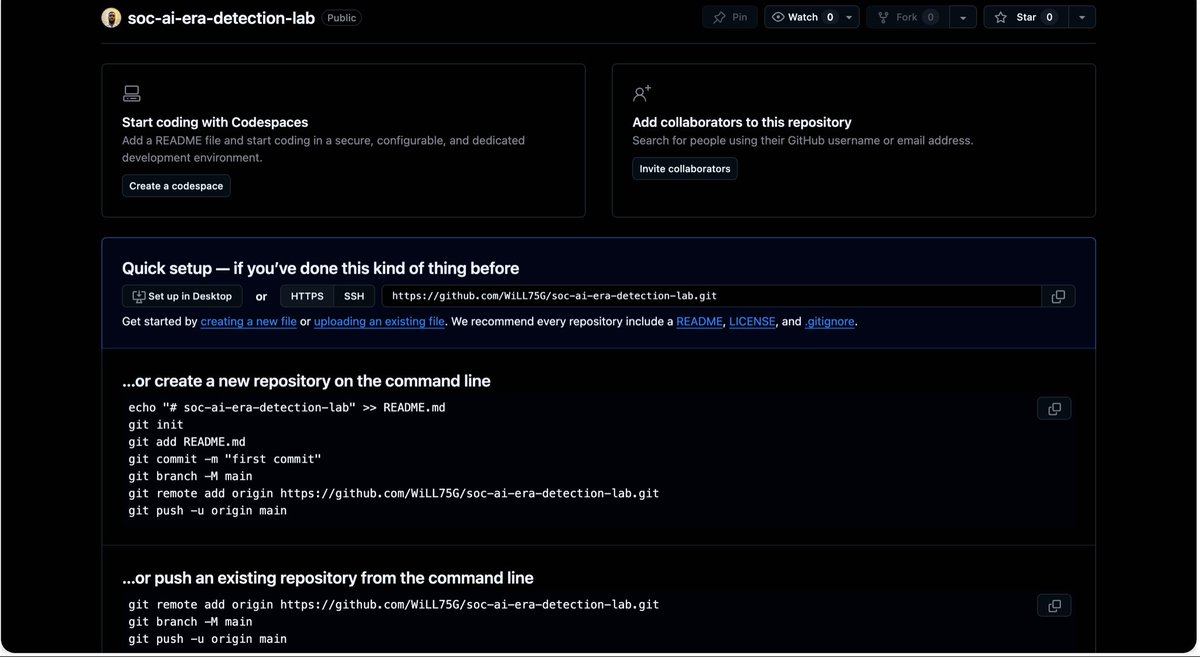This screenshot has height=657, width=1200.
Task: Pin the repository with Pin button
Action: [730, 17]
